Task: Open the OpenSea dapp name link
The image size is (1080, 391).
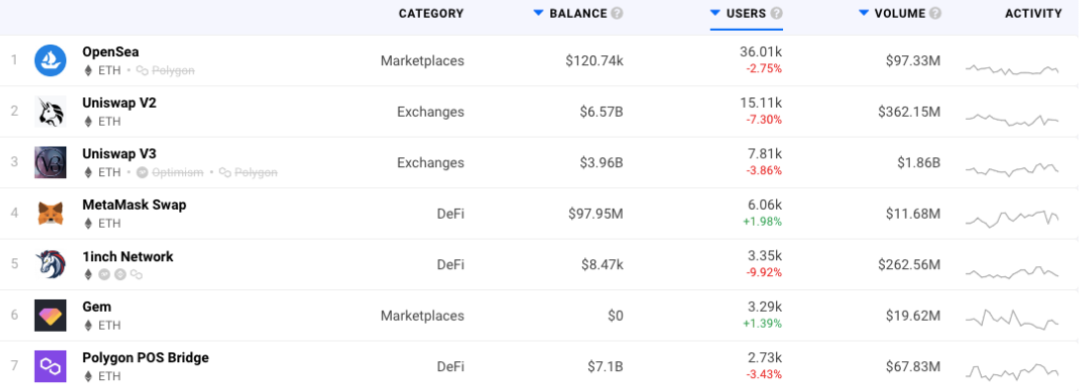Action: click(x=111, y=52)
